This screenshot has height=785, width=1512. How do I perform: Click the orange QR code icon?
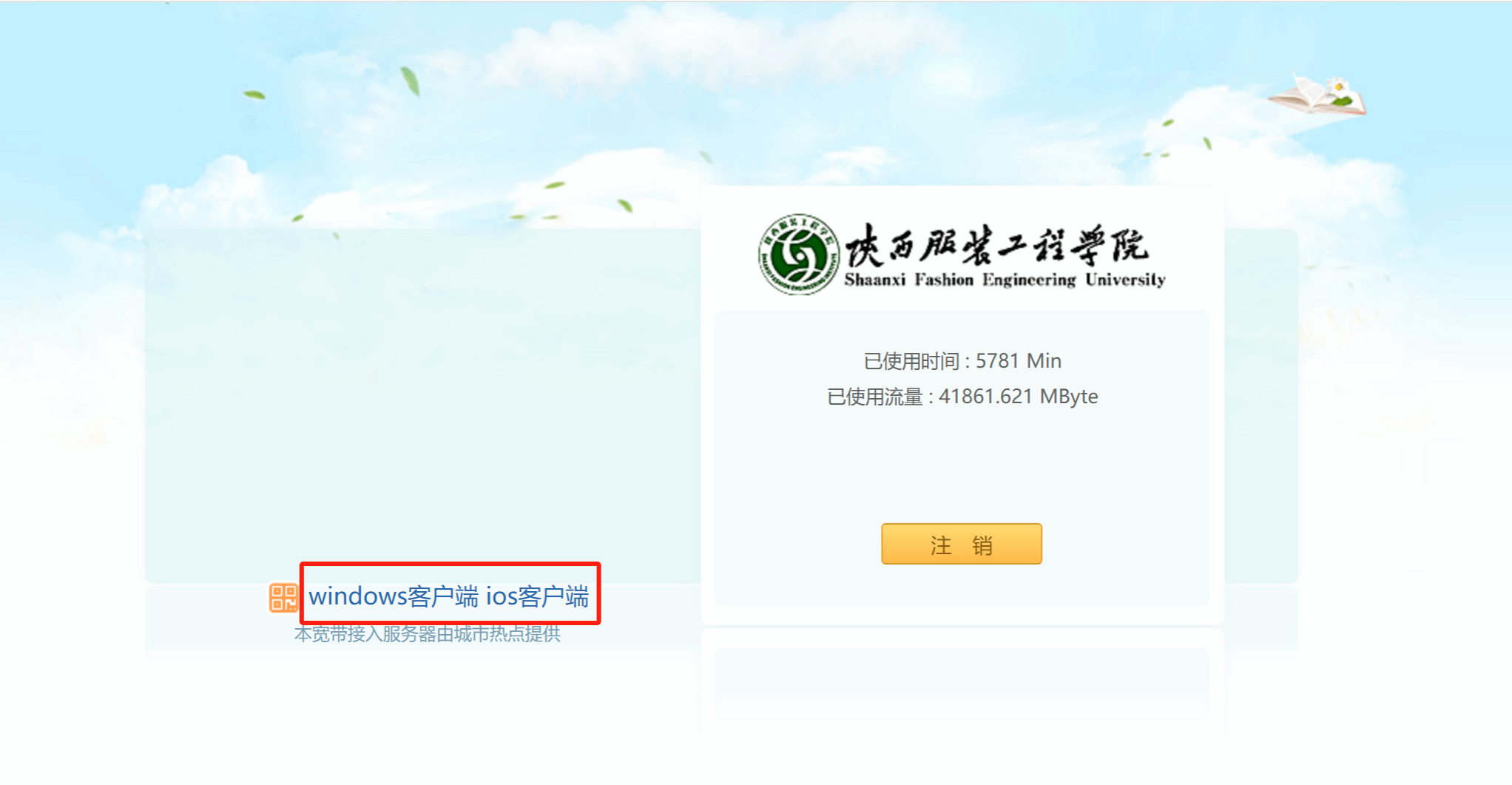(x=283, y=597)
